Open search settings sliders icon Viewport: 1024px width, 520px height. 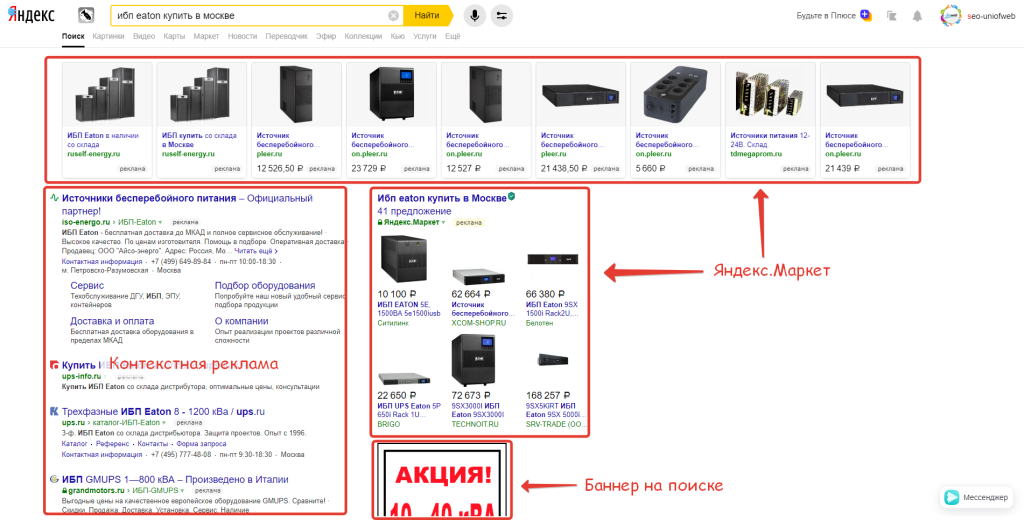502,16
